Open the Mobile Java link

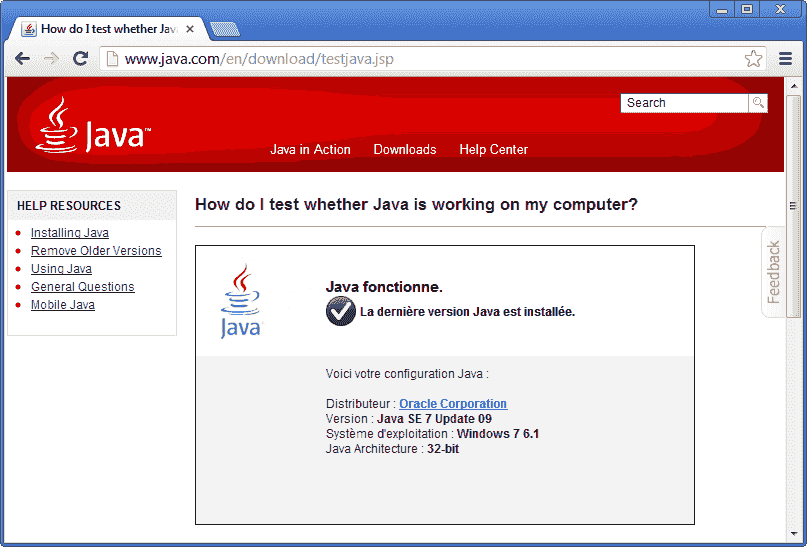click(x=63, y=305)
